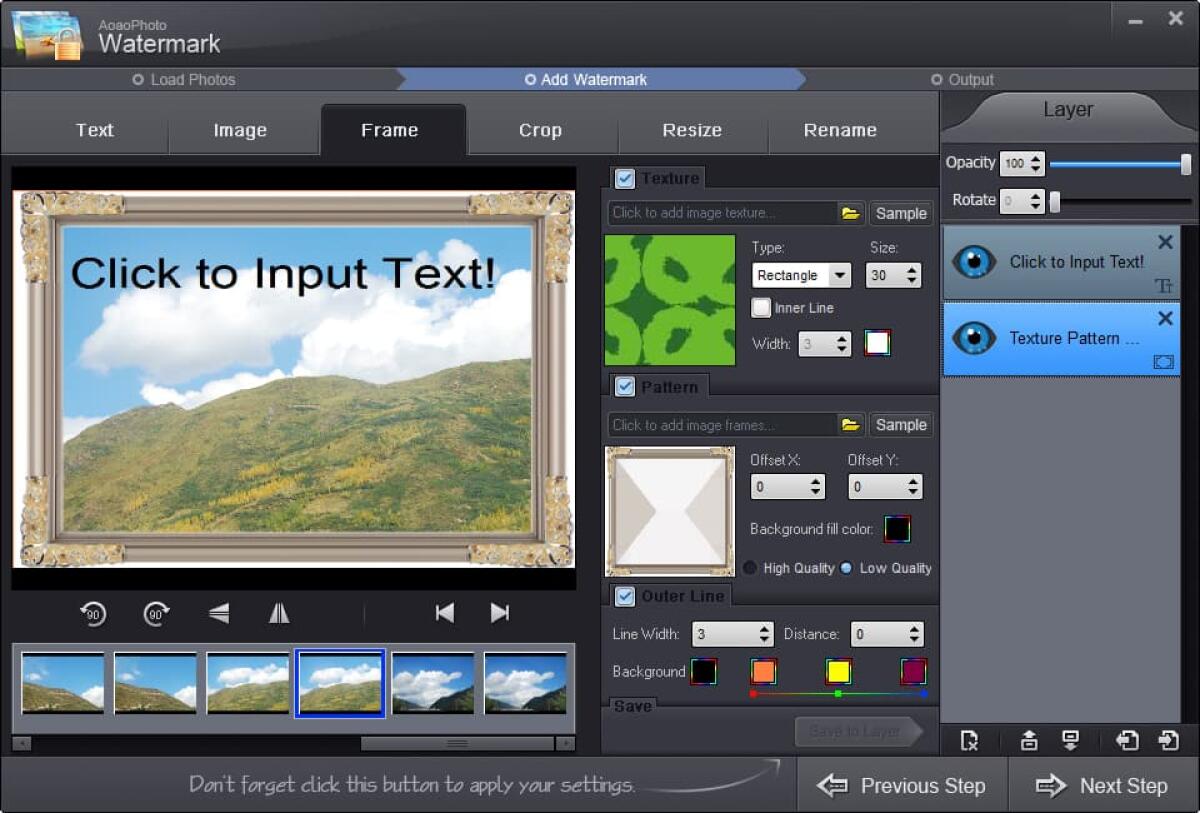The image size is (1200, 813).
Task: Move the selected layer up
Action: (x=1029, y=741)
